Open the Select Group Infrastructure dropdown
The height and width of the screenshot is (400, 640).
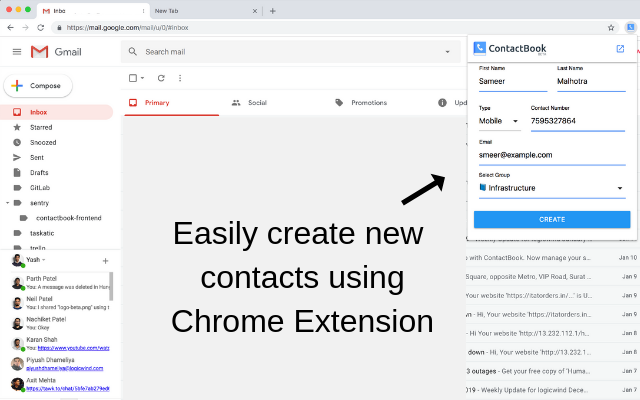click(552, 188)
